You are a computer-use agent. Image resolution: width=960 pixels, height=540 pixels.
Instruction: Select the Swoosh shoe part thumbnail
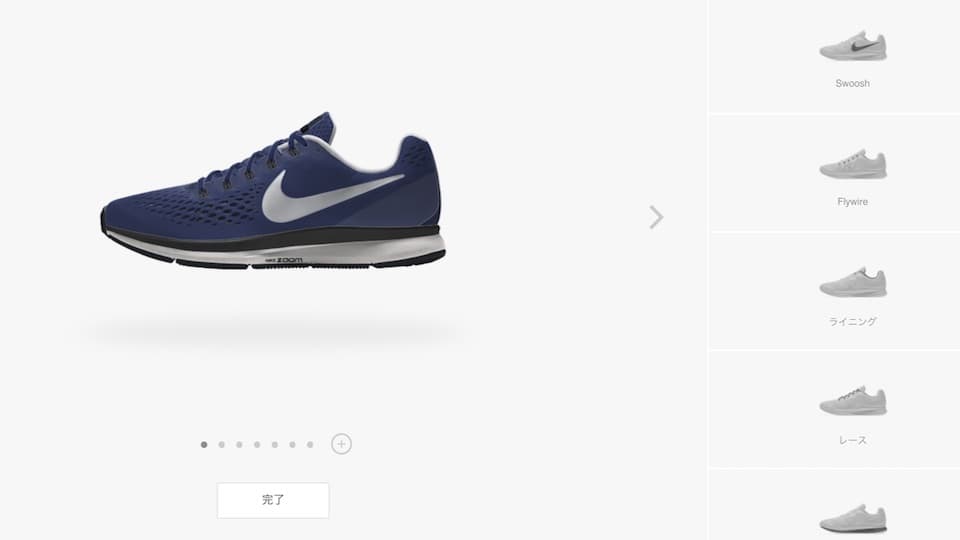coord(853,45)
